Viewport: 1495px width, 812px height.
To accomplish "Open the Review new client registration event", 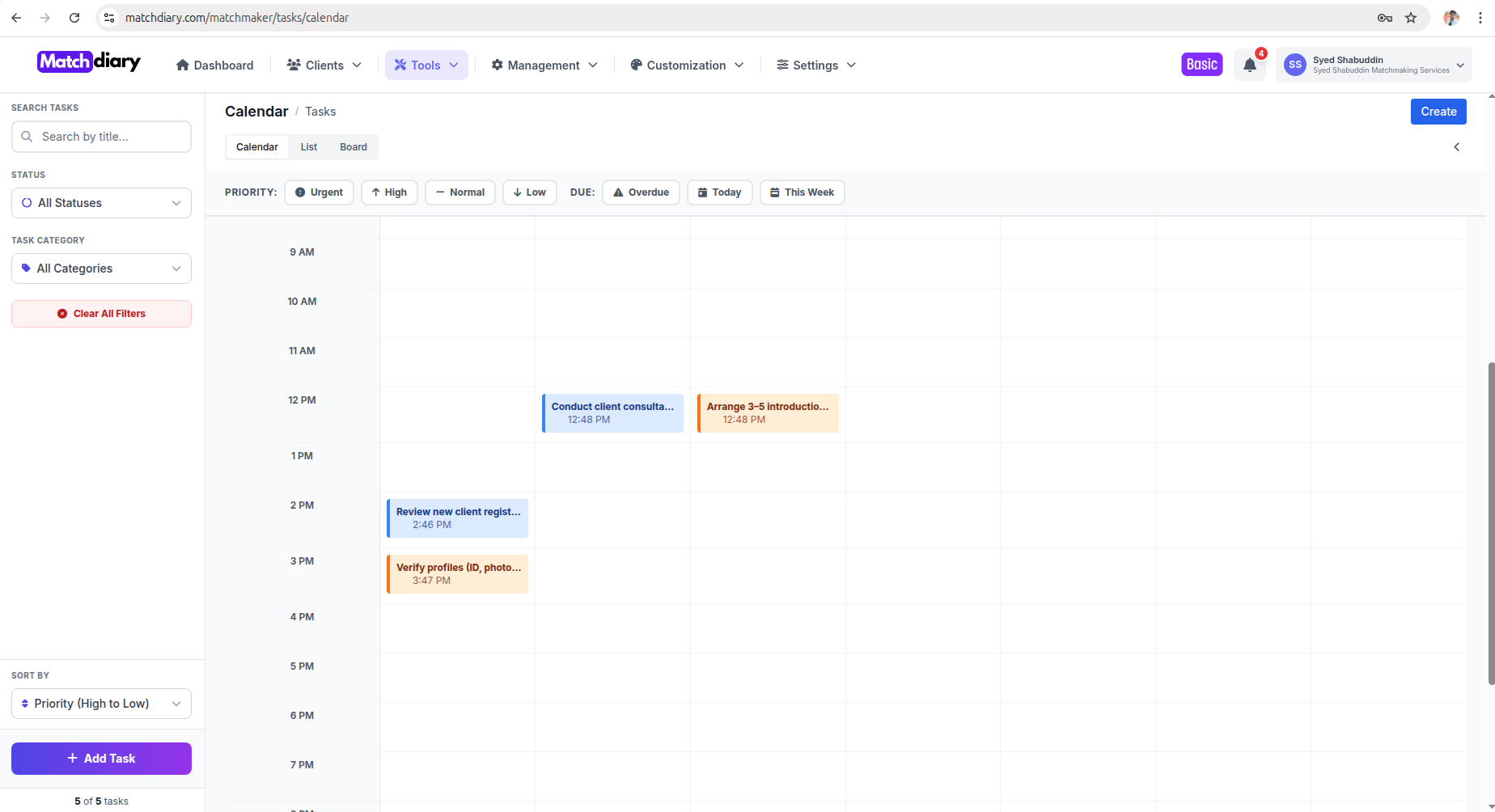I will pos(457,518).
